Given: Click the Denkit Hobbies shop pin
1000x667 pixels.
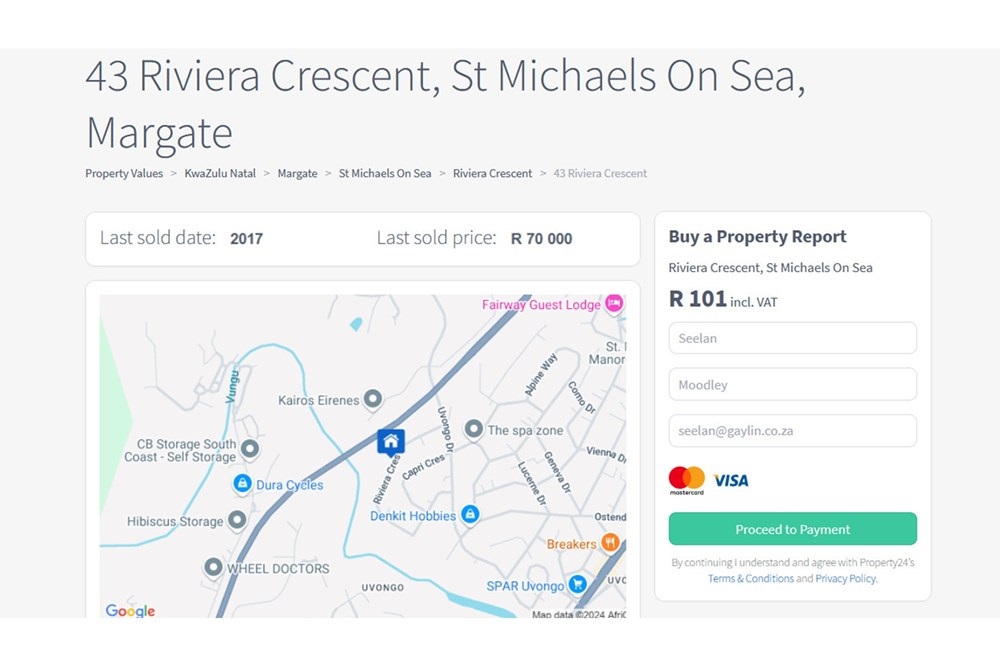Looking at the screenshot, I should click(470, 515).
